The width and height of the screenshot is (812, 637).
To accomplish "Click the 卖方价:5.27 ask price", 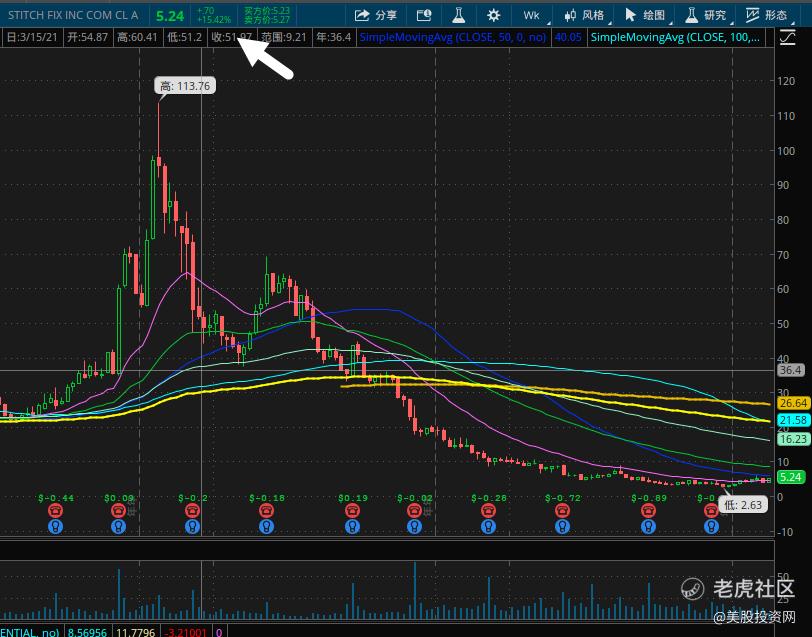I will (x=267, y=20).
